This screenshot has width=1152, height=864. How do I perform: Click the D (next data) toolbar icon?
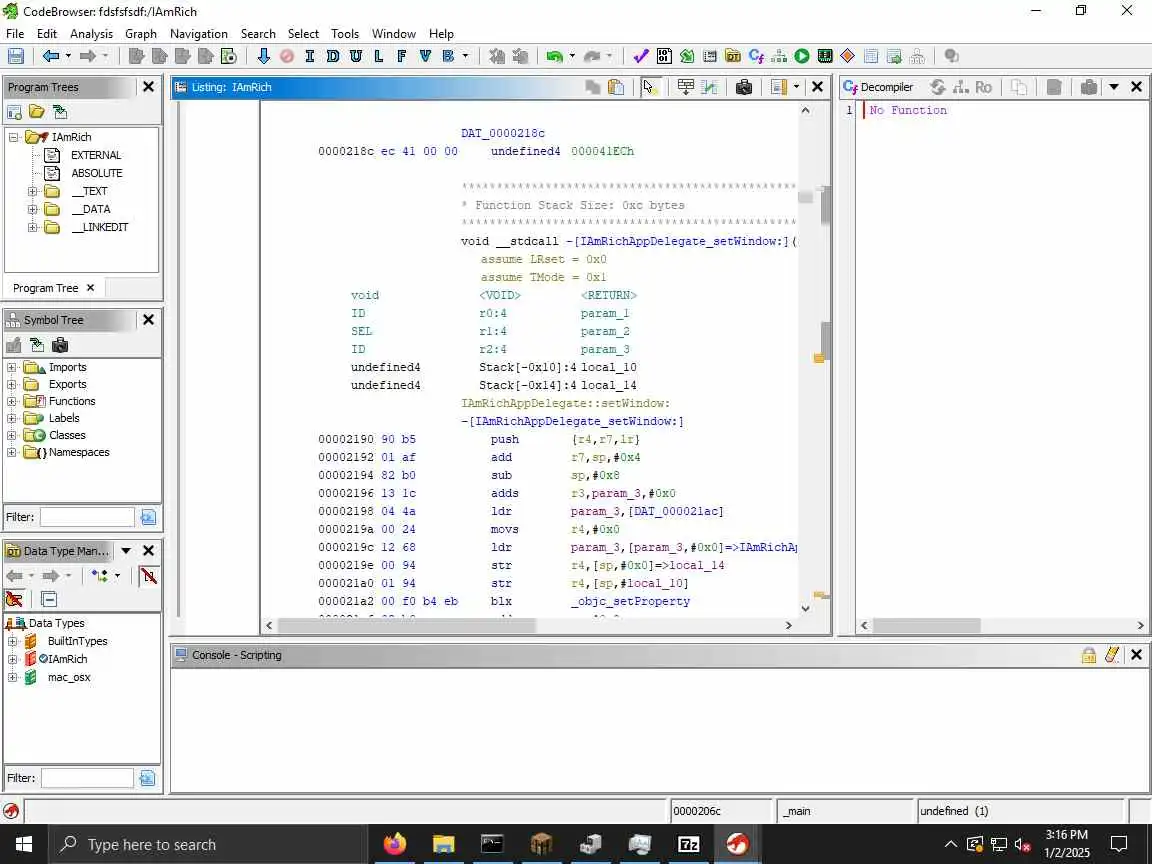[333, 56]
